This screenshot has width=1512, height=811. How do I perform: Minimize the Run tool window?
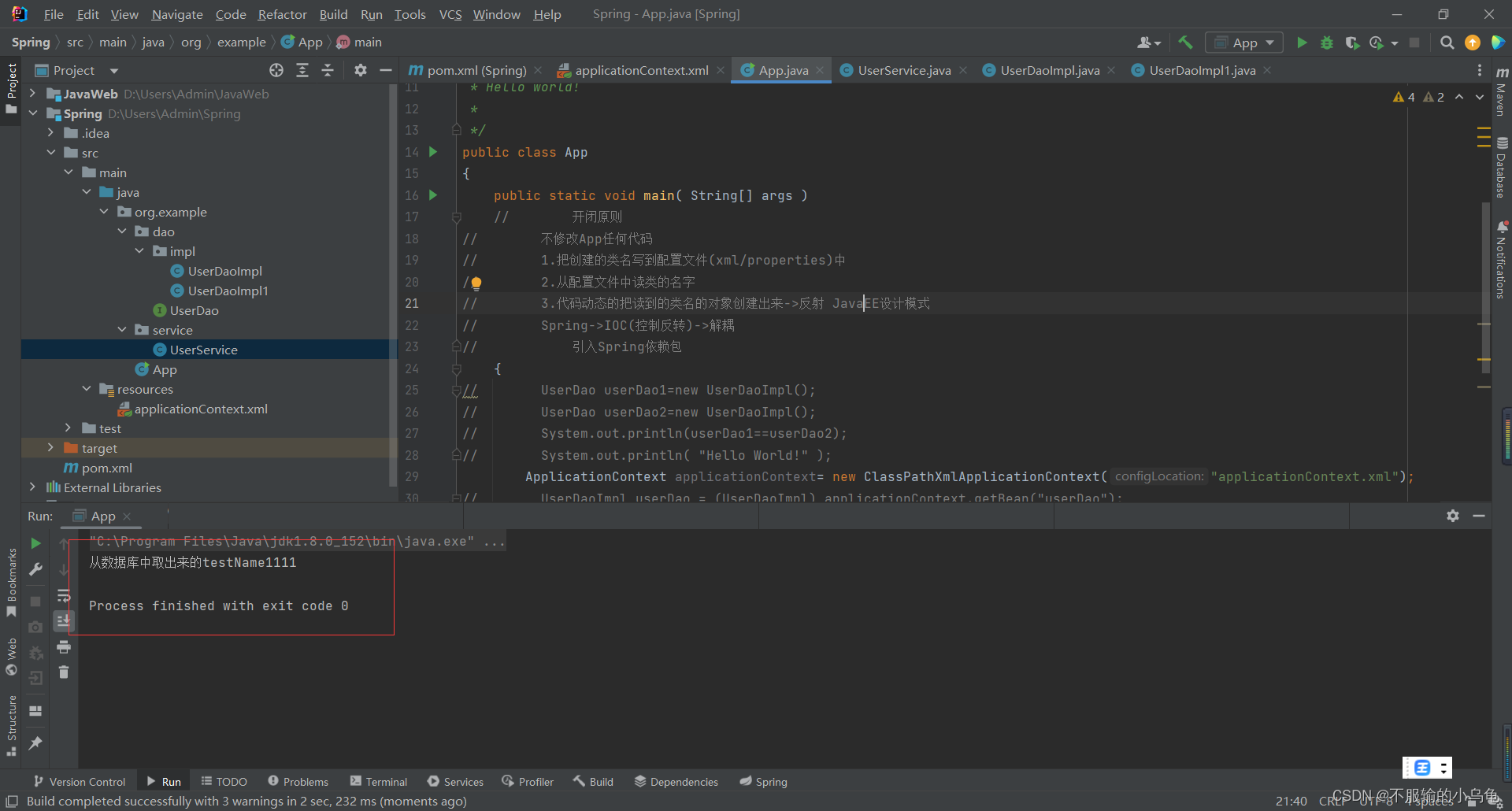point(1479,516)
